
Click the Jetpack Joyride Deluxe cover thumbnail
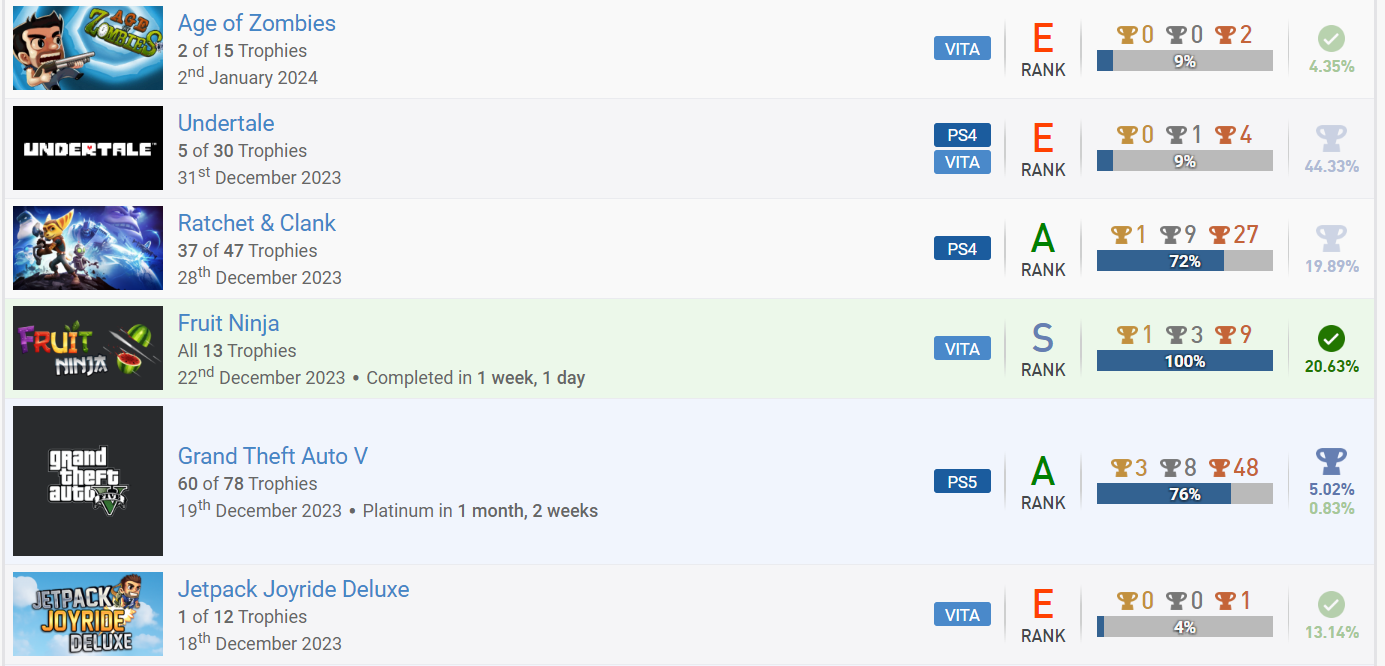(x=88, y=614)
